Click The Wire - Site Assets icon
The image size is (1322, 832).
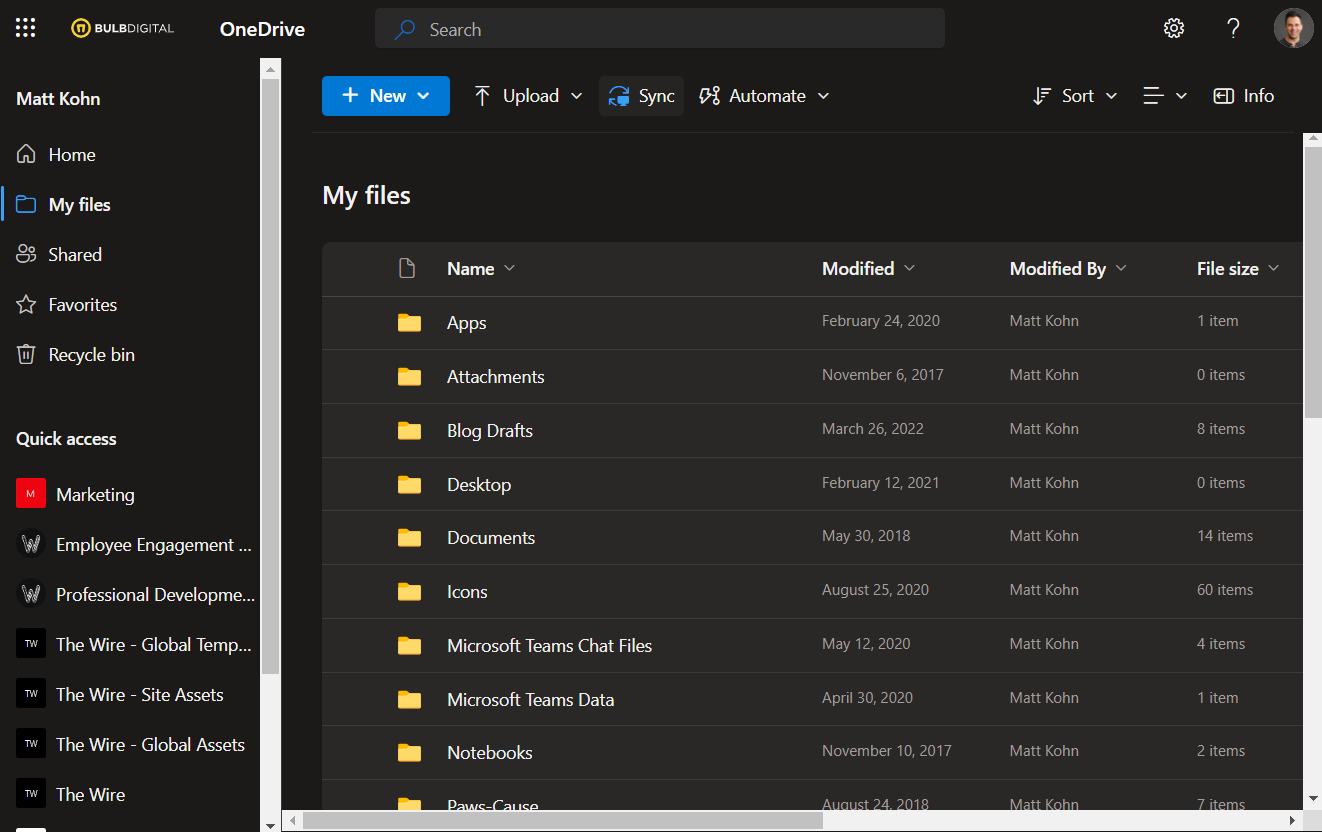coord(31,694)
